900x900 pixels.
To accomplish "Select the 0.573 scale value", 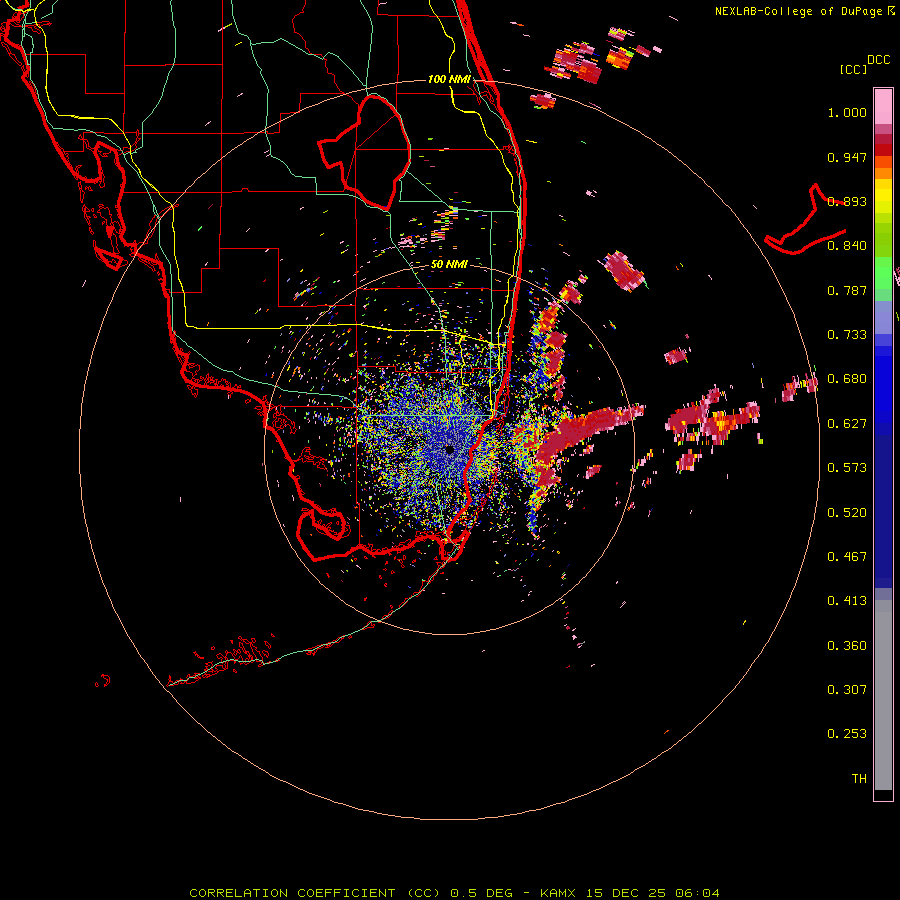I will pos(847,468).
